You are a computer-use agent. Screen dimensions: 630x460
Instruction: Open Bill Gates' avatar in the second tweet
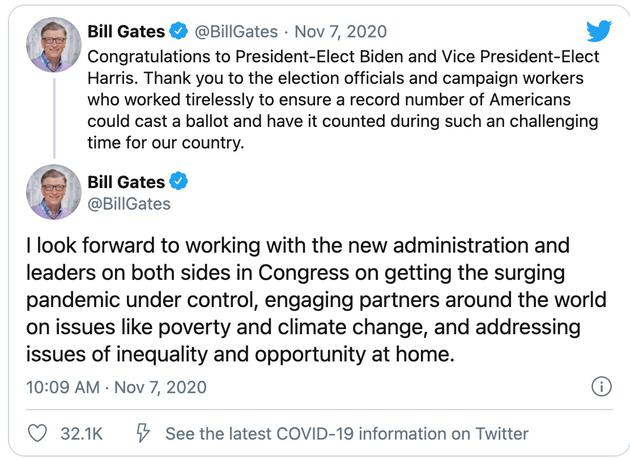[x=53, y=192]
